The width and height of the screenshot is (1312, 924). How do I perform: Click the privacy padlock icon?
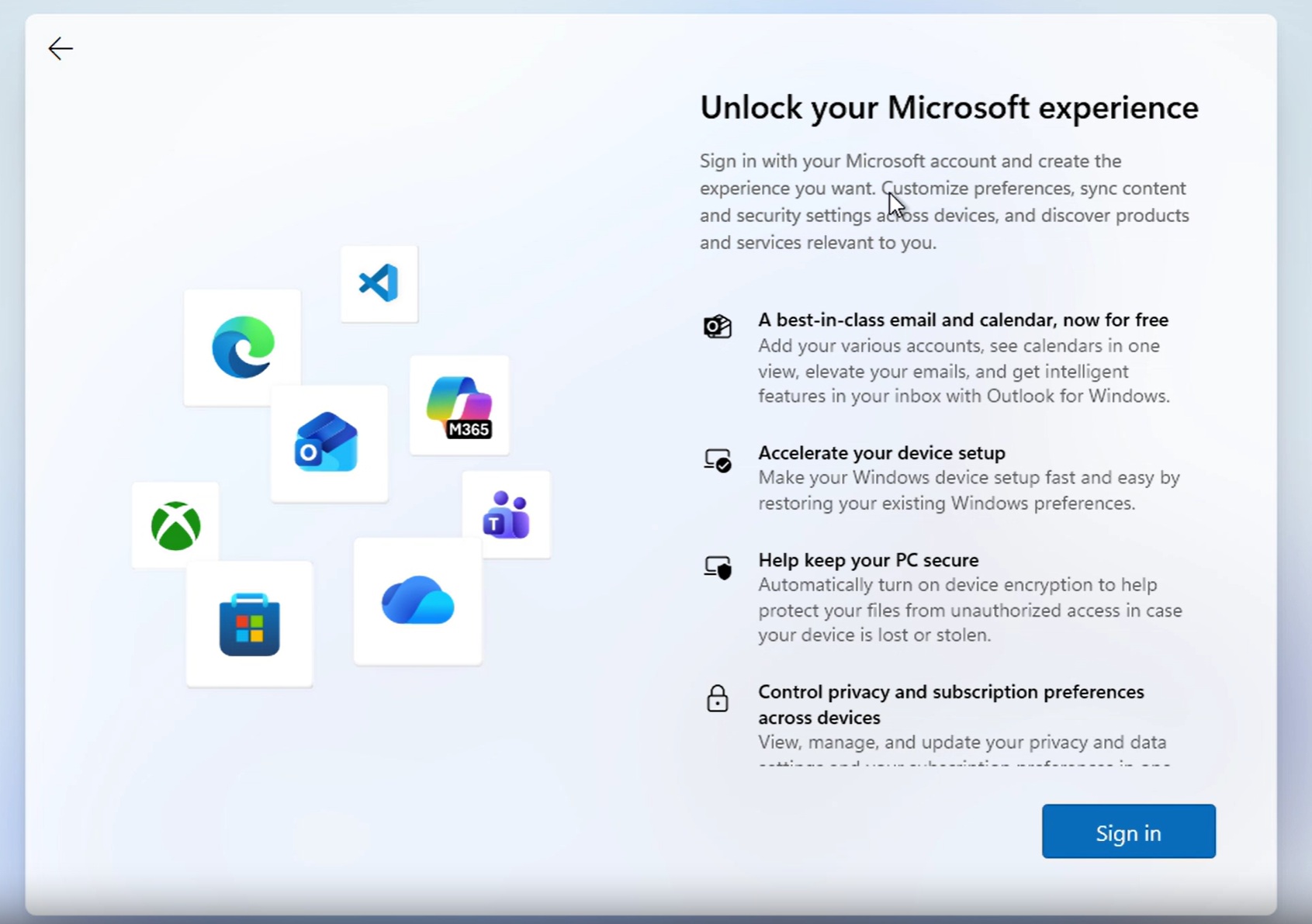tap(718, 698)
